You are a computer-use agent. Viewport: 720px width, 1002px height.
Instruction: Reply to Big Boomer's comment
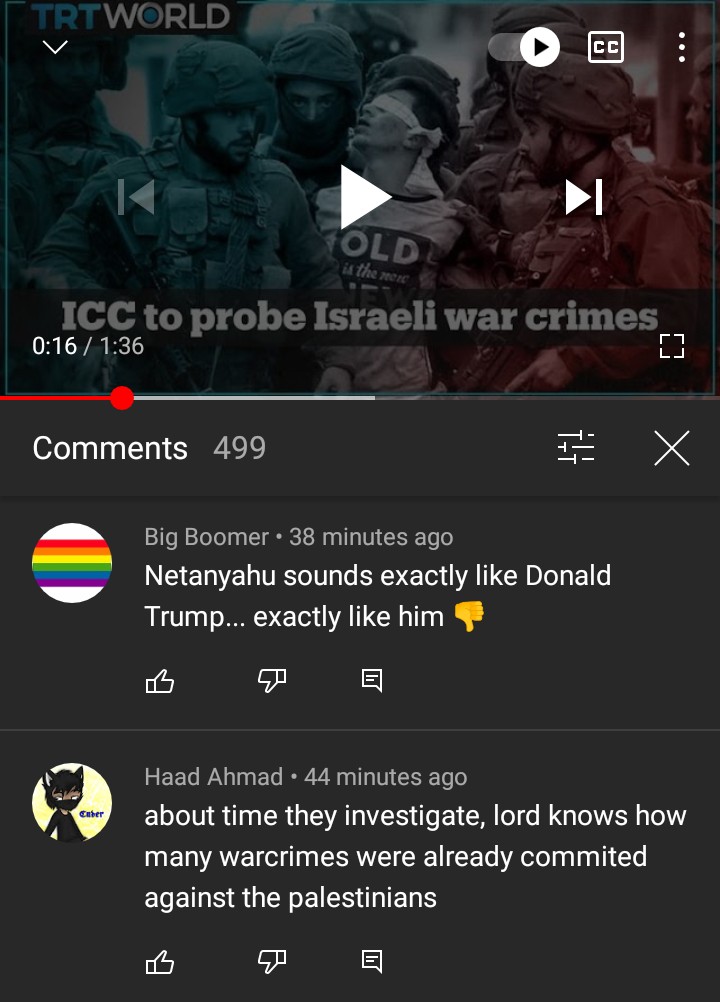pyautogui.click(x=372, y=681)
